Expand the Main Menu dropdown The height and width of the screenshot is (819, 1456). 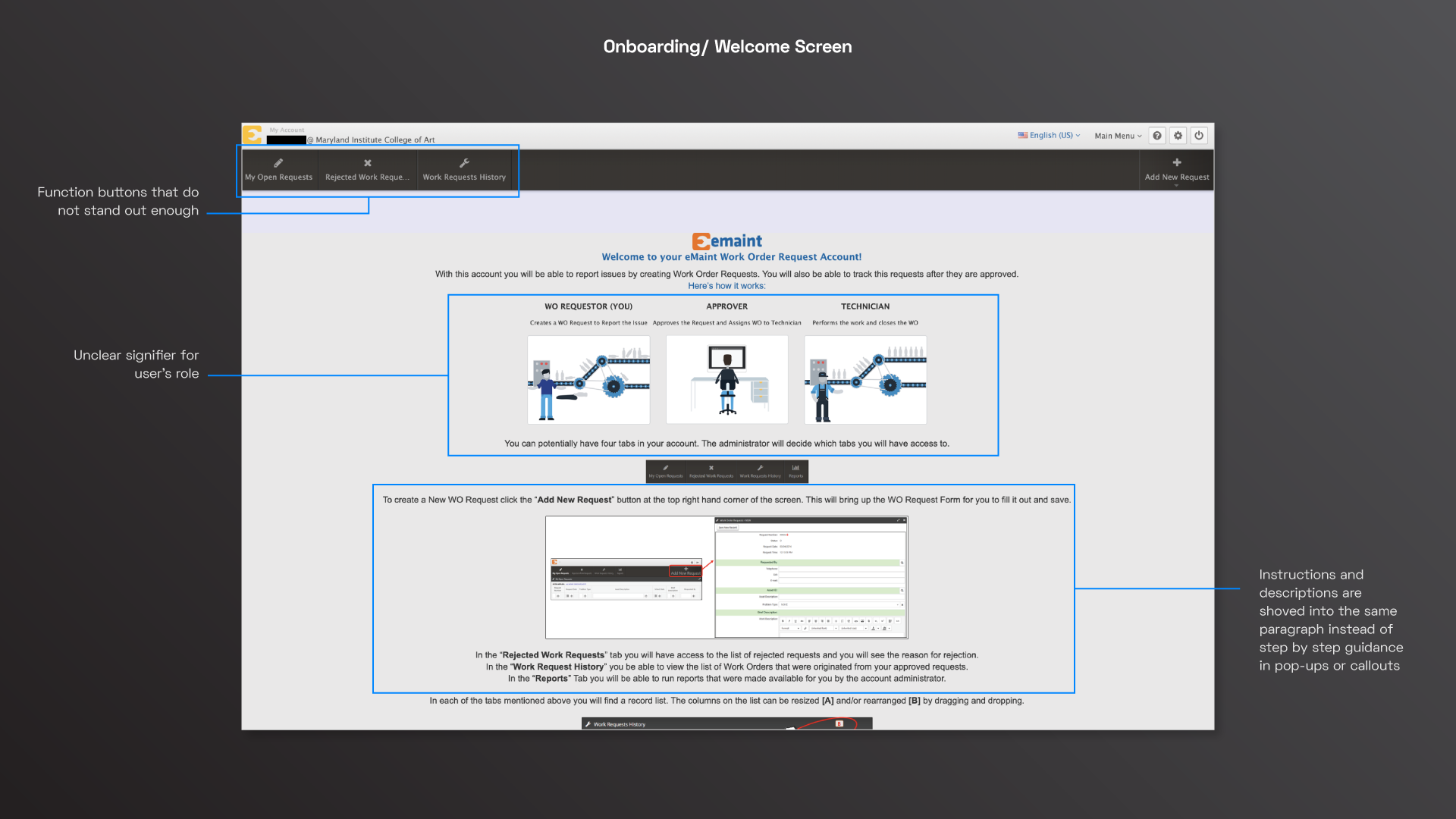click(x=1118, y=136)
